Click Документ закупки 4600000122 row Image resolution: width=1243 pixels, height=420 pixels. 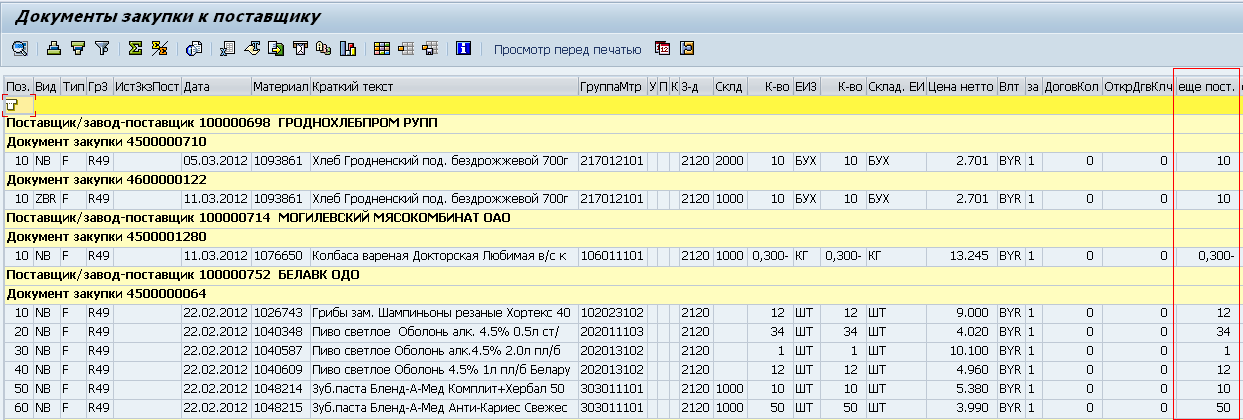click(x=621, y=180)
